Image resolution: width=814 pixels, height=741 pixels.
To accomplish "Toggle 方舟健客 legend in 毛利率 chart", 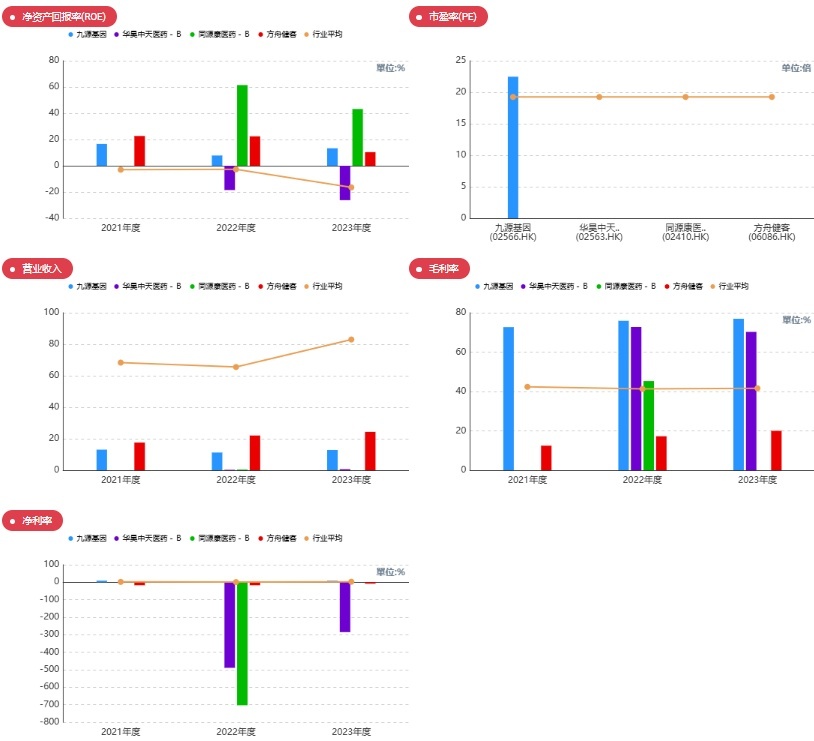I will point(687,286).
